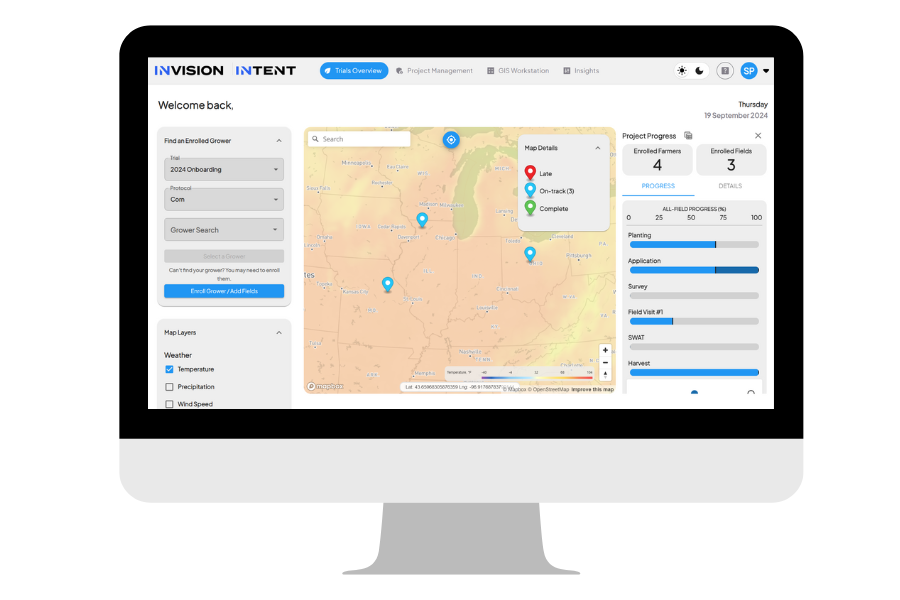Click Enroll Grower / Add Fields button
This screenshot has height=600, width=900.
point(224,291)
